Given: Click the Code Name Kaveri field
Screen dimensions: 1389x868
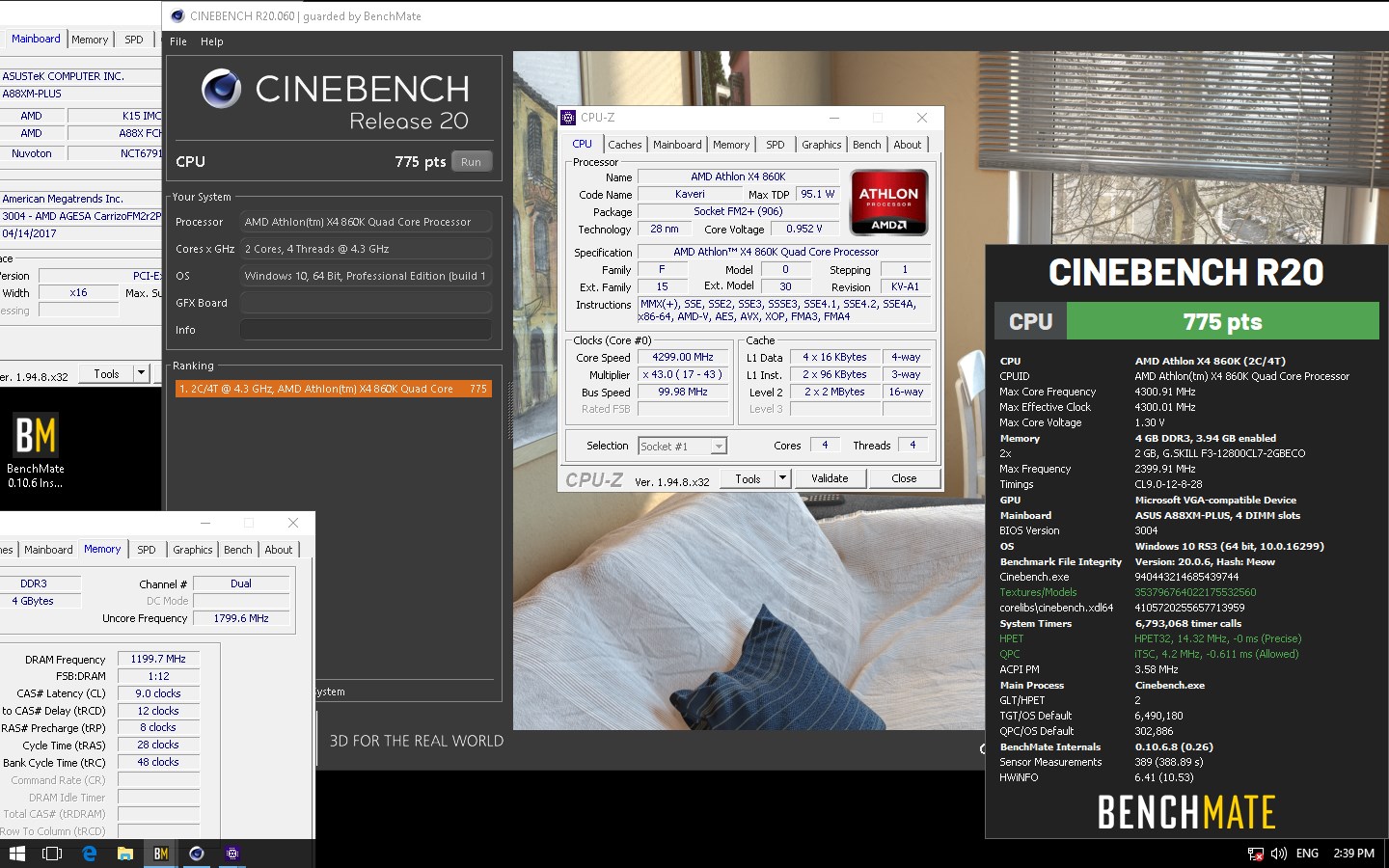Looking at the screenshot, I should (x=689, y=194).
